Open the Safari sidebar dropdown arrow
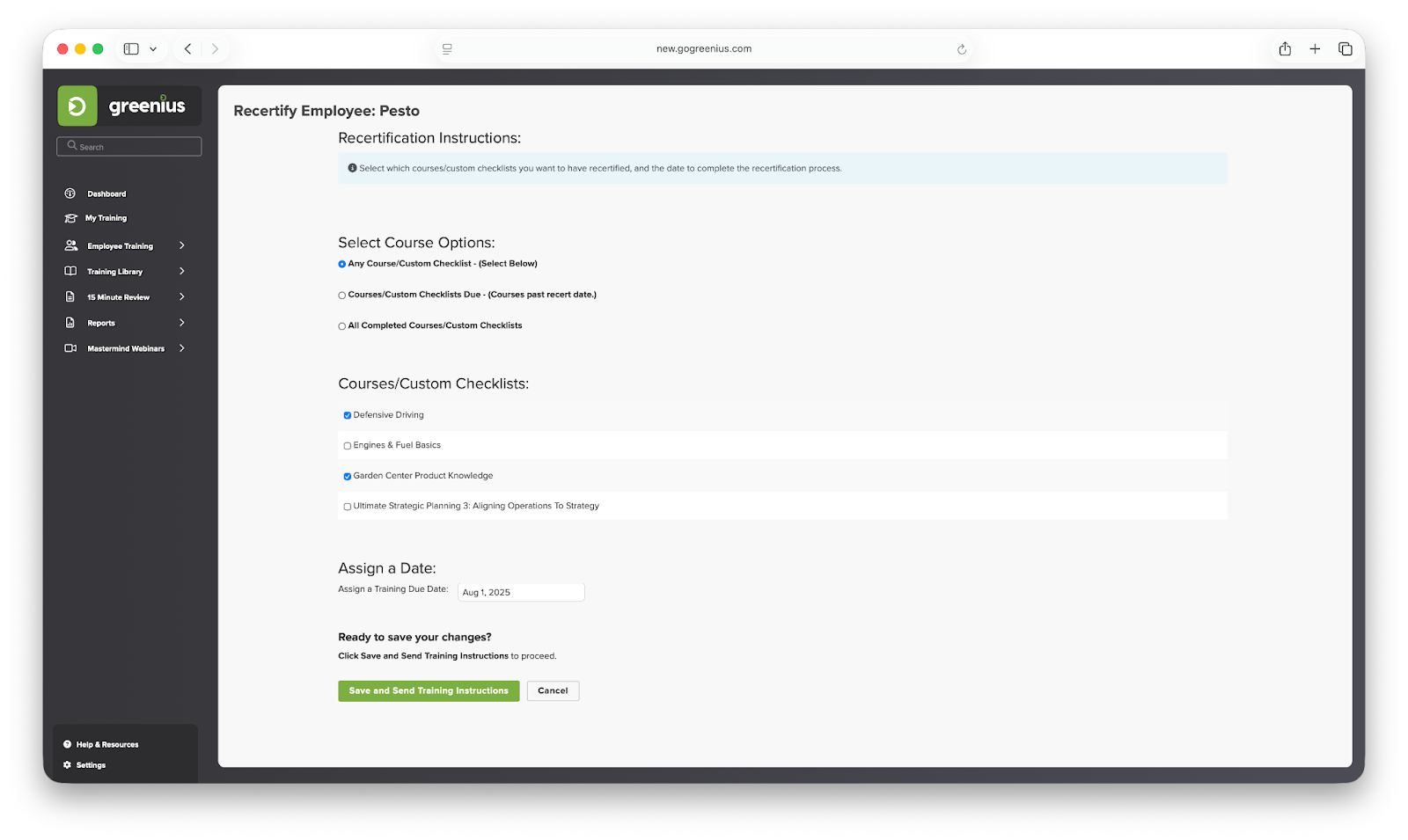The image size is (1408, 840). click(153, 49)
